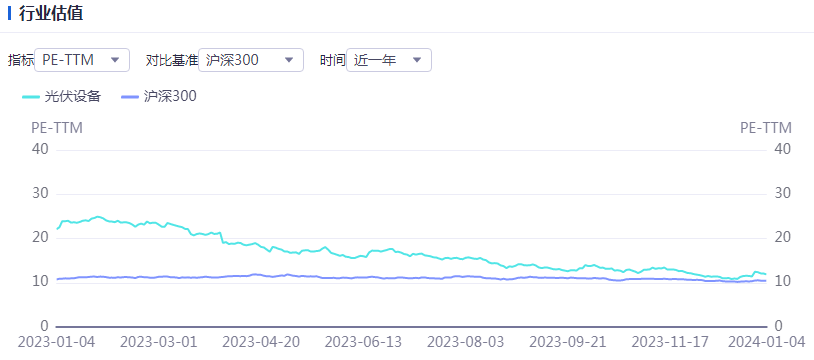Open the 时间 近一年 dropdown

[x=389, y=60]
